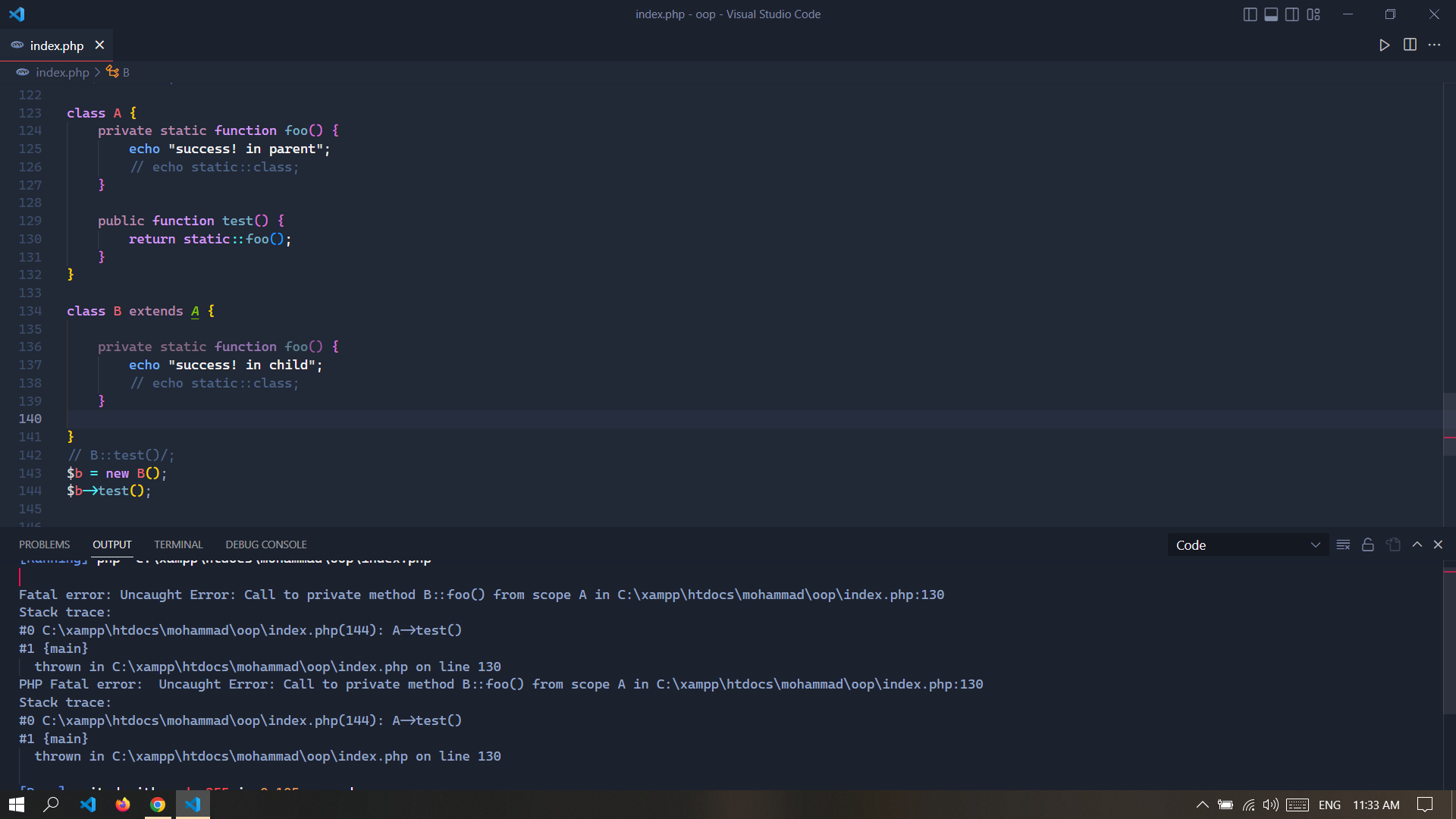1456x819 pixels.
Task: Click the VS Code logo icon in title bar
Action: pos(17,14)
